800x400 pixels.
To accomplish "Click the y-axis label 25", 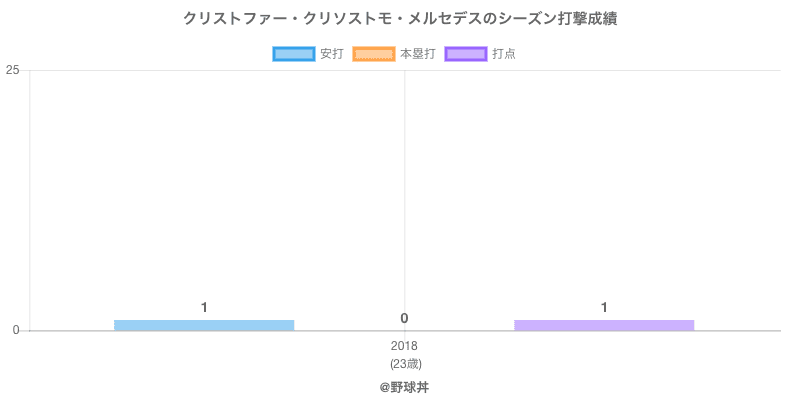I will point(13,70).
